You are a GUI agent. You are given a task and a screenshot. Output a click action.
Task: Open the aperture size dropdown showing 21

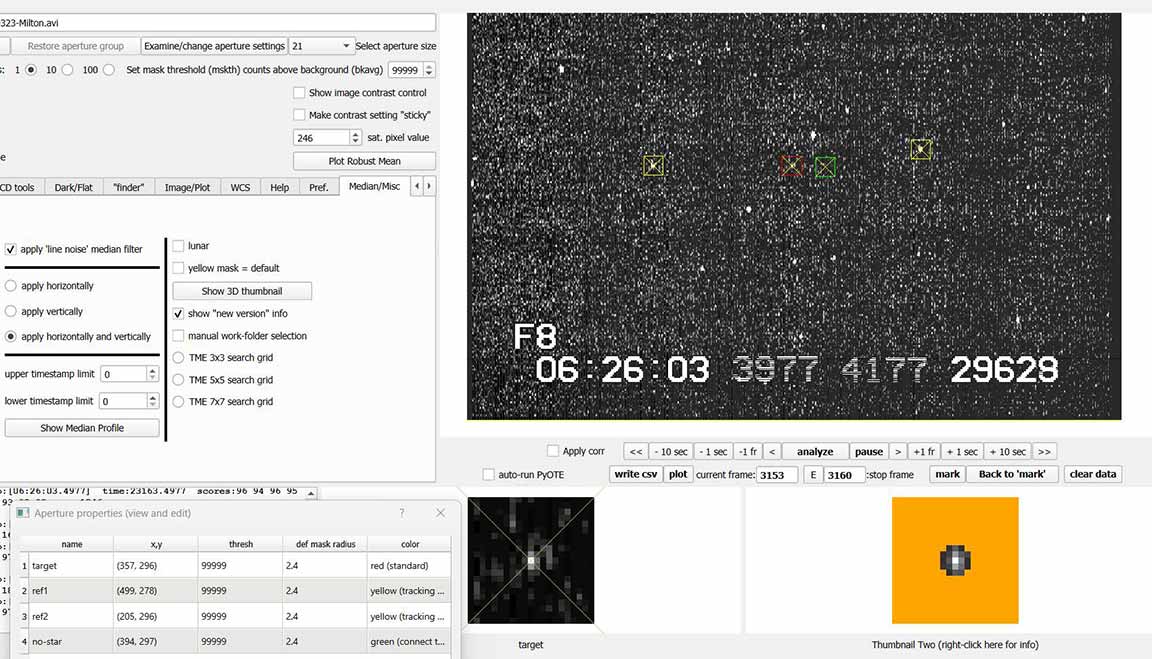pos(321,46)
